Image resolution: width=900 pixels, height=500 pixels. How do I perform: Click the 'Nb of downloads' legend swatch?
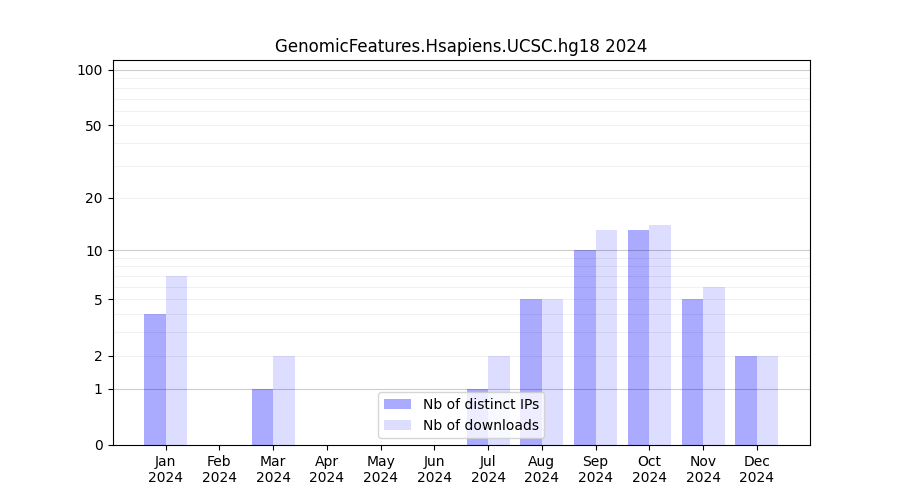[397, 425]
